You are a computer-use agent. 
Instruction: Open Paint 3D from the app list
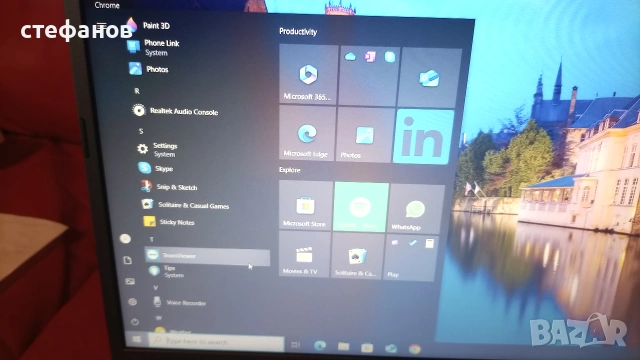[149, 25]
